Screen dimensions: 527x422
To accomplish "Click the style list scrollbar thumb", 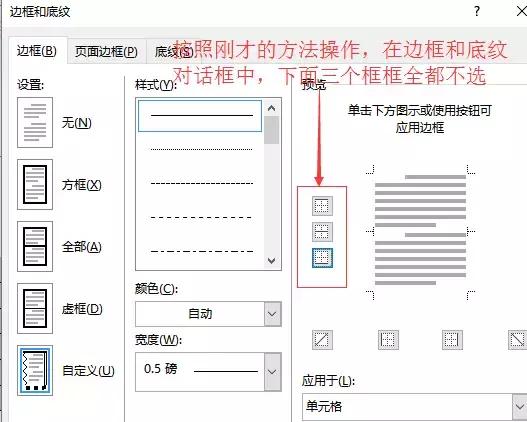I will [x=272, y=130].
